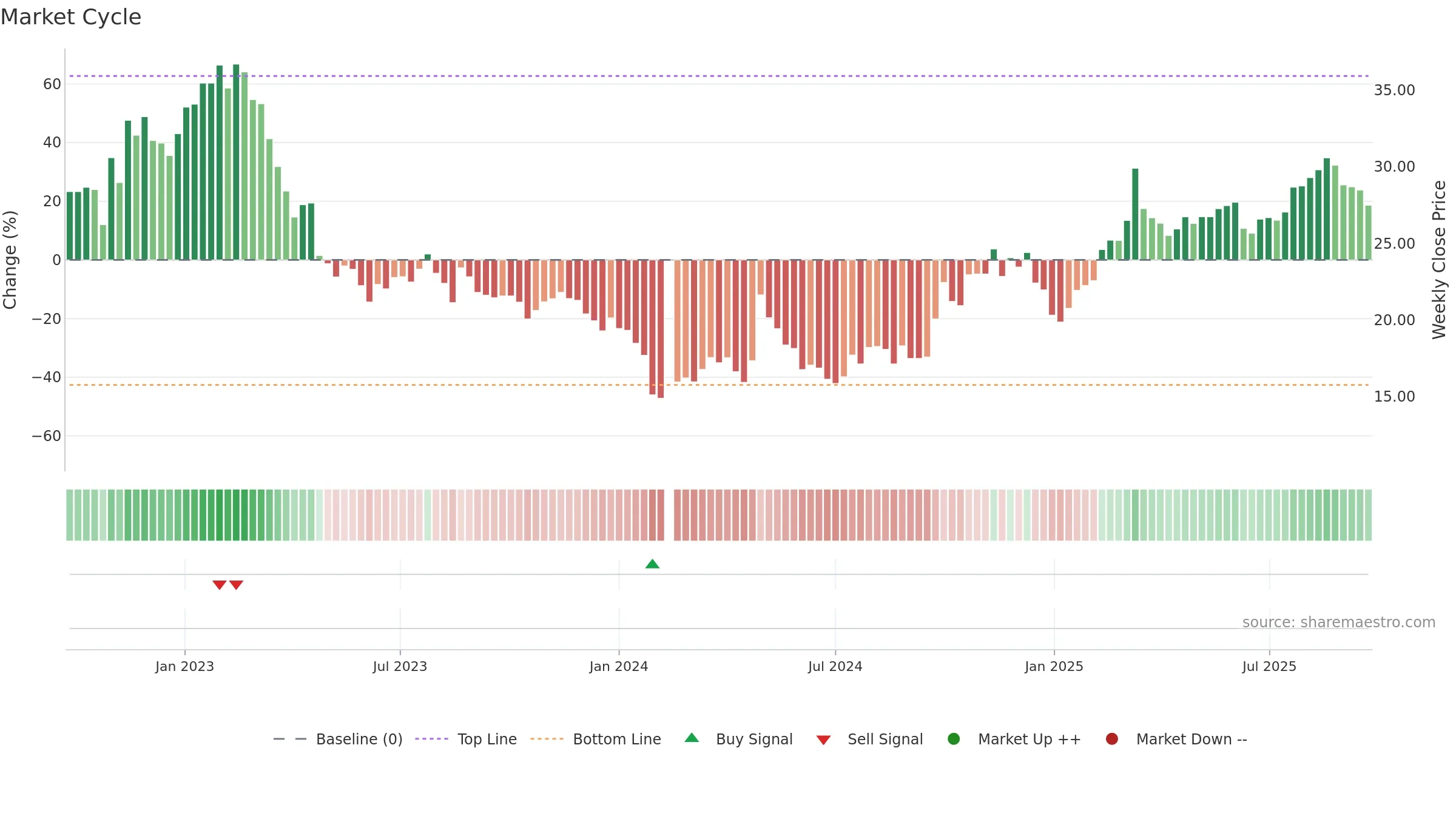
Task: Click the green Buy Signal legend triangle icon
Action: (692, 738)
